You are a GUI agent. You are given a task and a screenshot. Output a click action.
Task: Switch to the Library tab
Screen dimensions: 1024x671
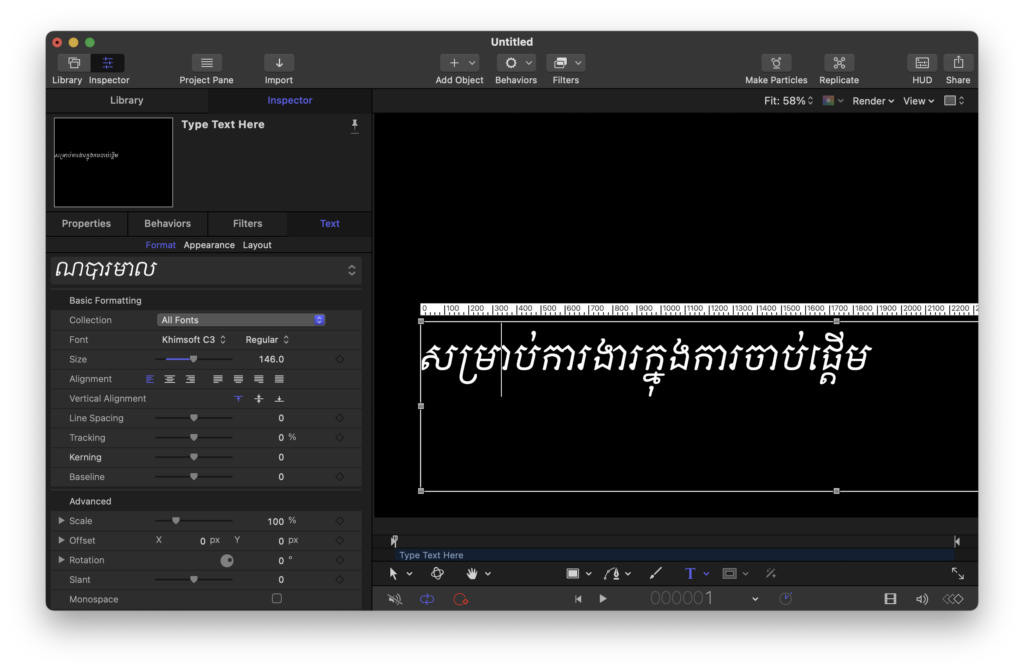(x=126, y=100)
